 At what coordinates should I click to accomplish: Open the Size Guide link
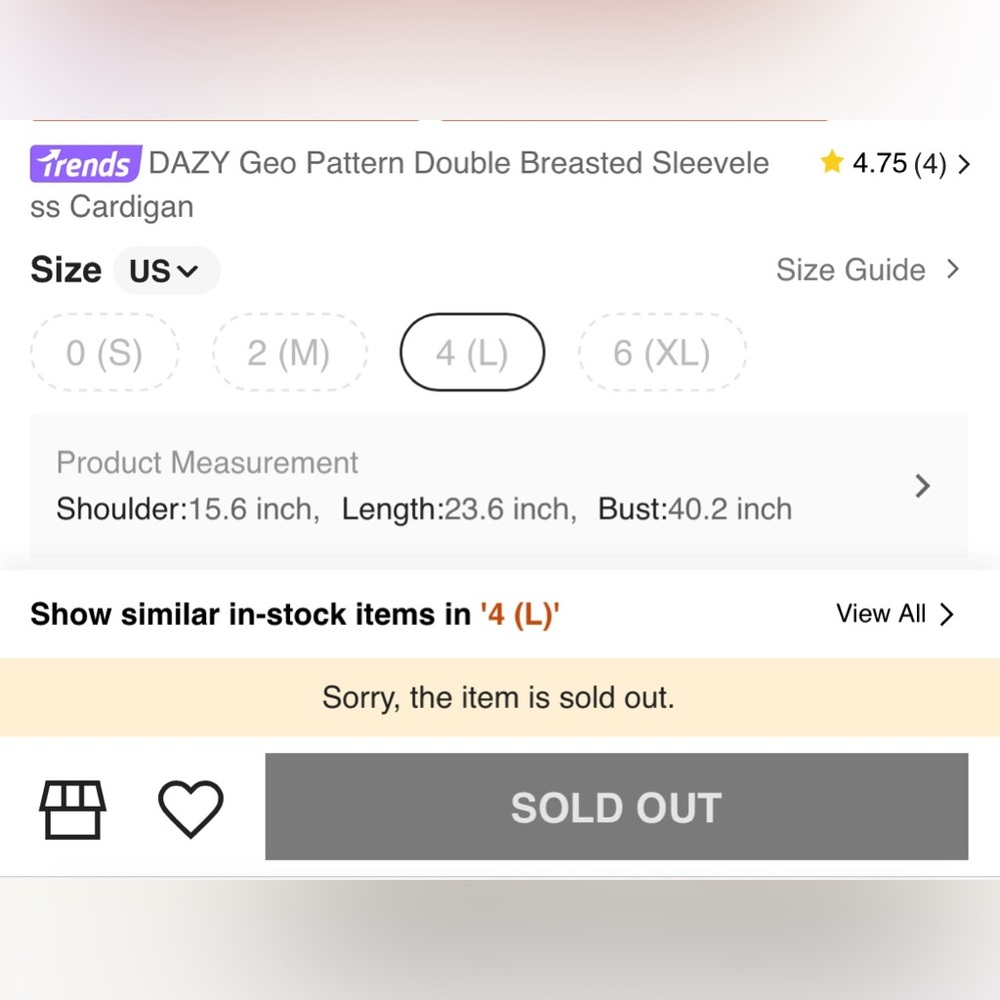[850, 270]
